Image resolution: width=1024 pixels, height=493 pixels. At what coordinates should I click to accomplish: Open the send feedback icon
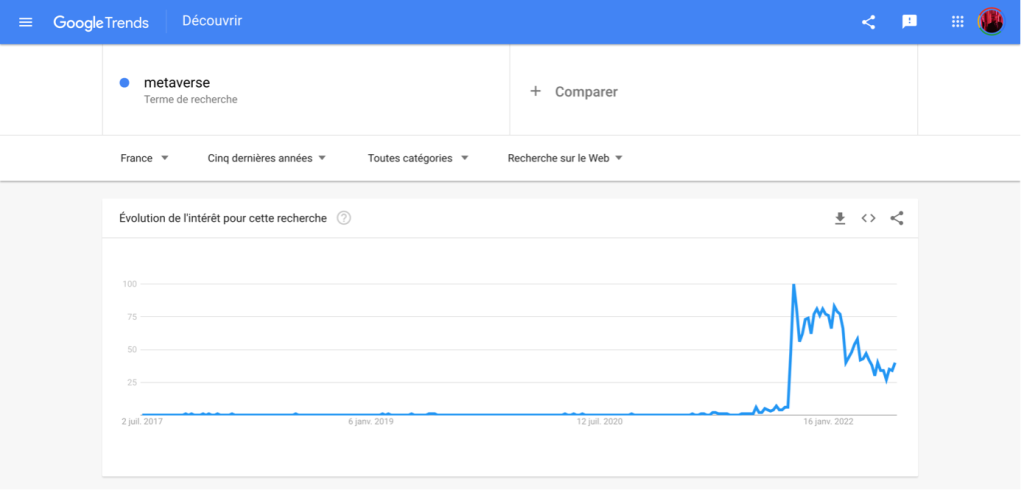pyautogui.click(x=909, y=21)
